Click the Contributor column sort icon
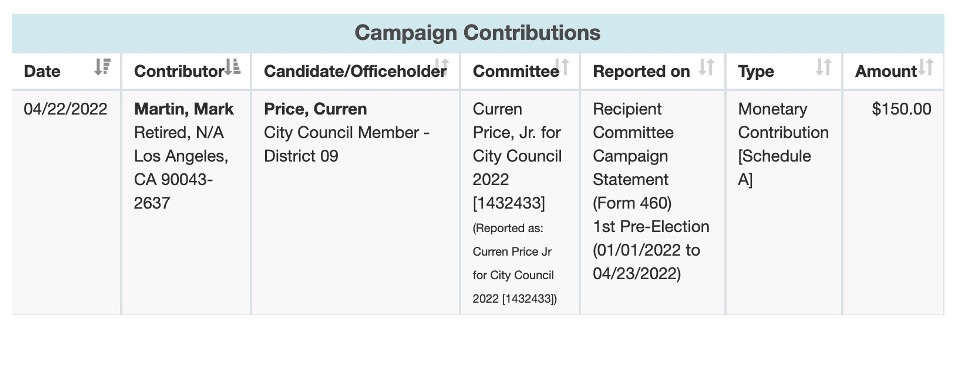Image resolution: width=960 pixels, height=366 pixels. coord(232,67)
